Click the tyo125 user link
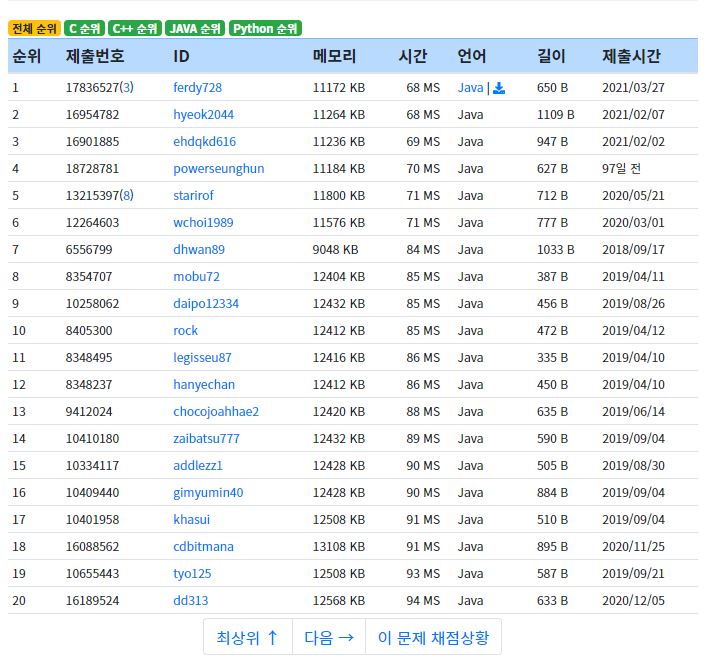Image resolution: width=718 pixels, height=671 pixels. point(192,574)
